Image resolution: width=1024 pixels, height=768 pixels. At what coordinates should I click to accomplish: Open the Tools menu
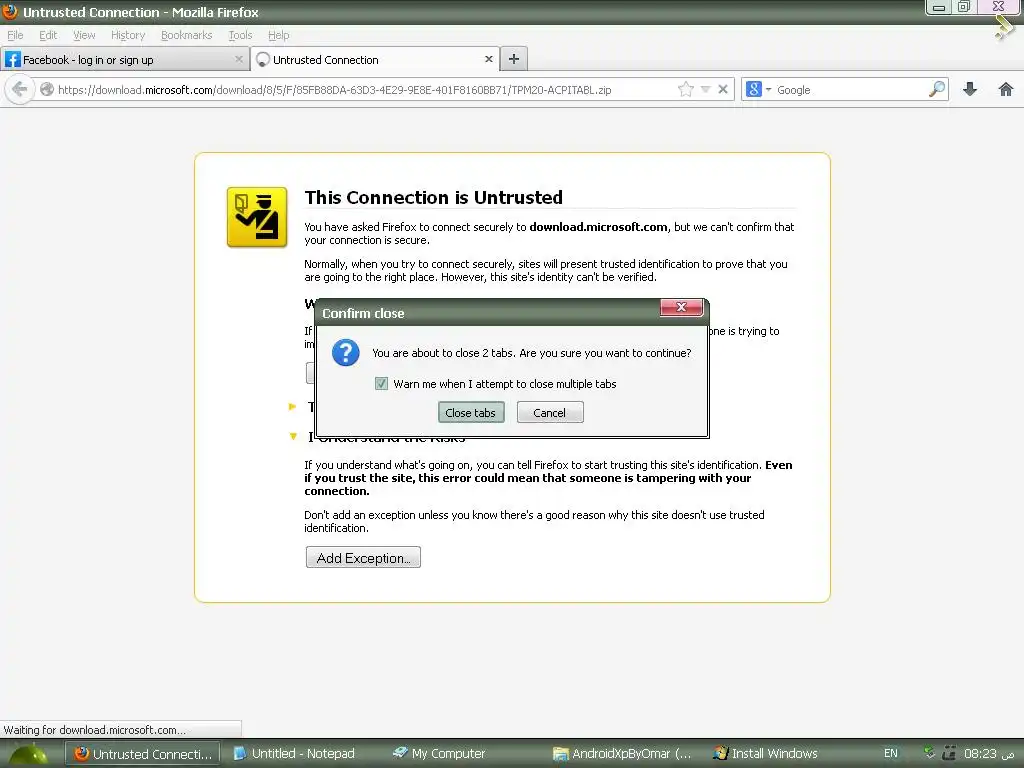240,35
